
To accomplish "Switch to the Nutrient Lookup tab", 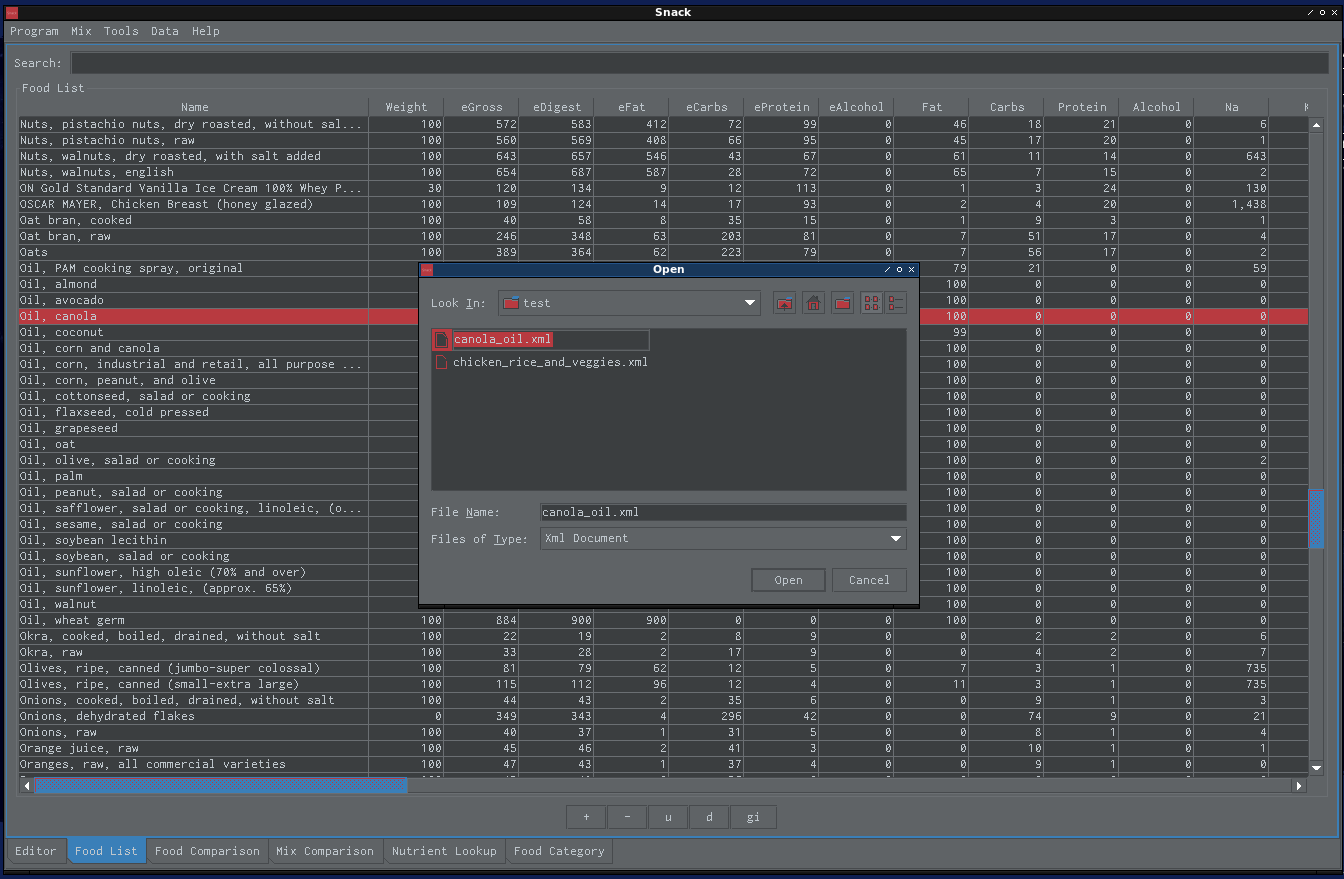I will (x=444, y=851).
